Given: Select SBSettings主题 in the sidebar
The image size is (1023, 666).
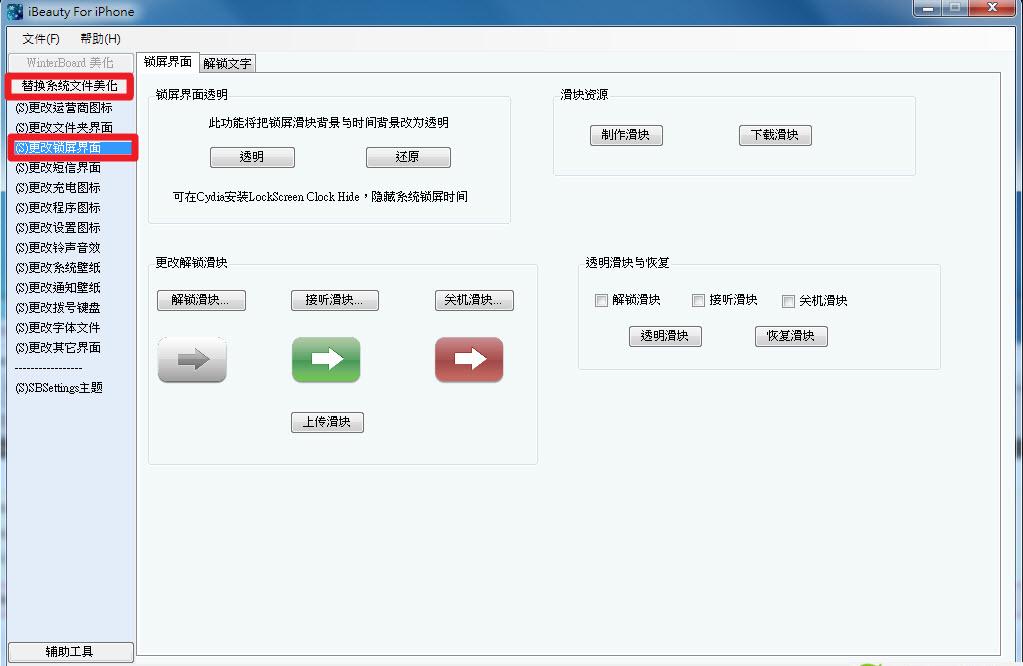Looking at the screenshot, I should (x=62, y=387).
